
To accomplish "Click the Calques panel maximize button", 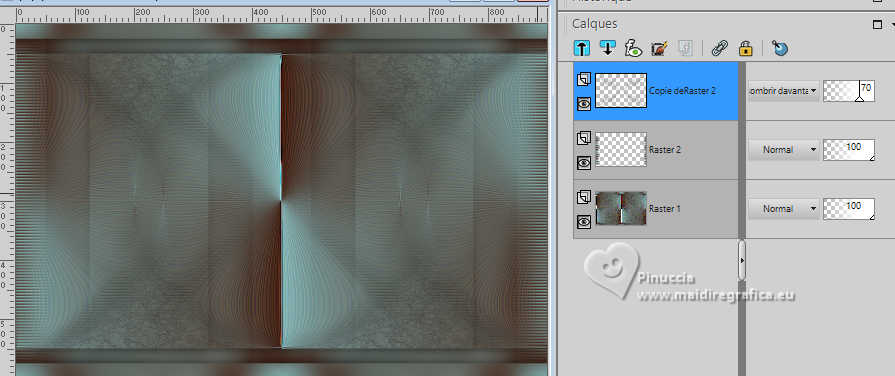I will coord(877,24).
